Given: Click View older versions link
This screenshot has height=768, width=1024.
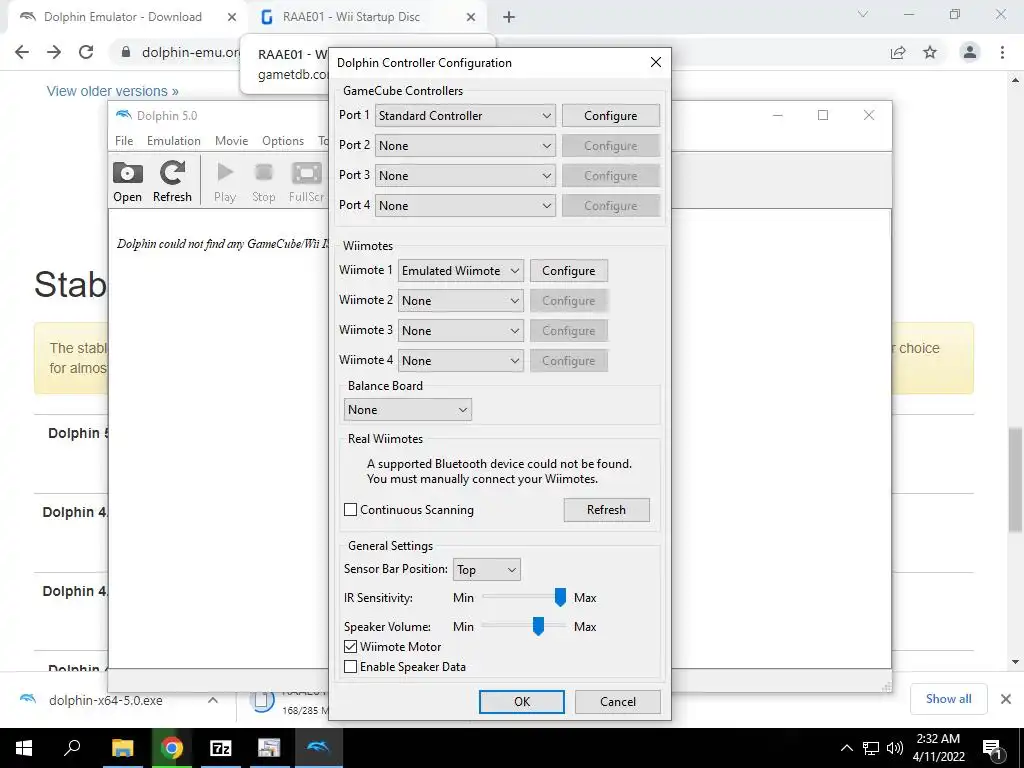Looking at the screenshot, I should (x=112, y=91).
